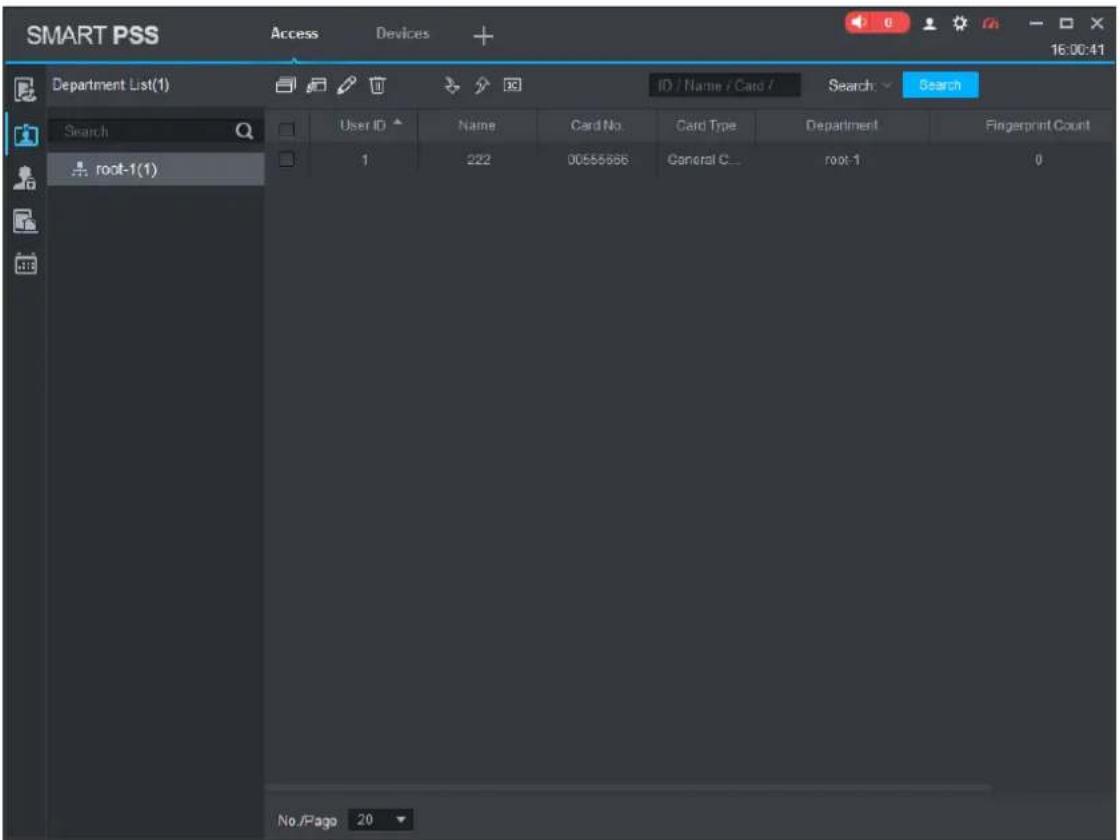Click the card number 00555555 cell
Viewport: 1120px width, 840px height.
tap(598, 160)
